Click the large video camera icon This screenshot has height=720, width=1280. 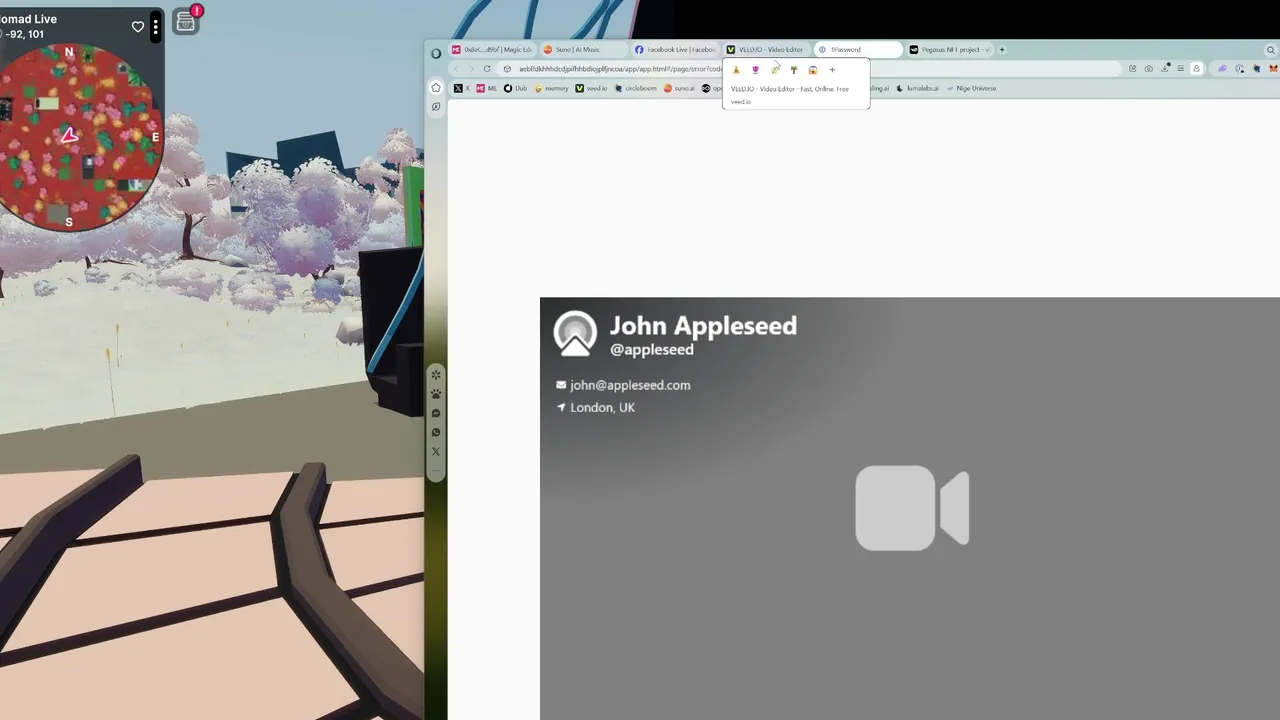[912, 508]
